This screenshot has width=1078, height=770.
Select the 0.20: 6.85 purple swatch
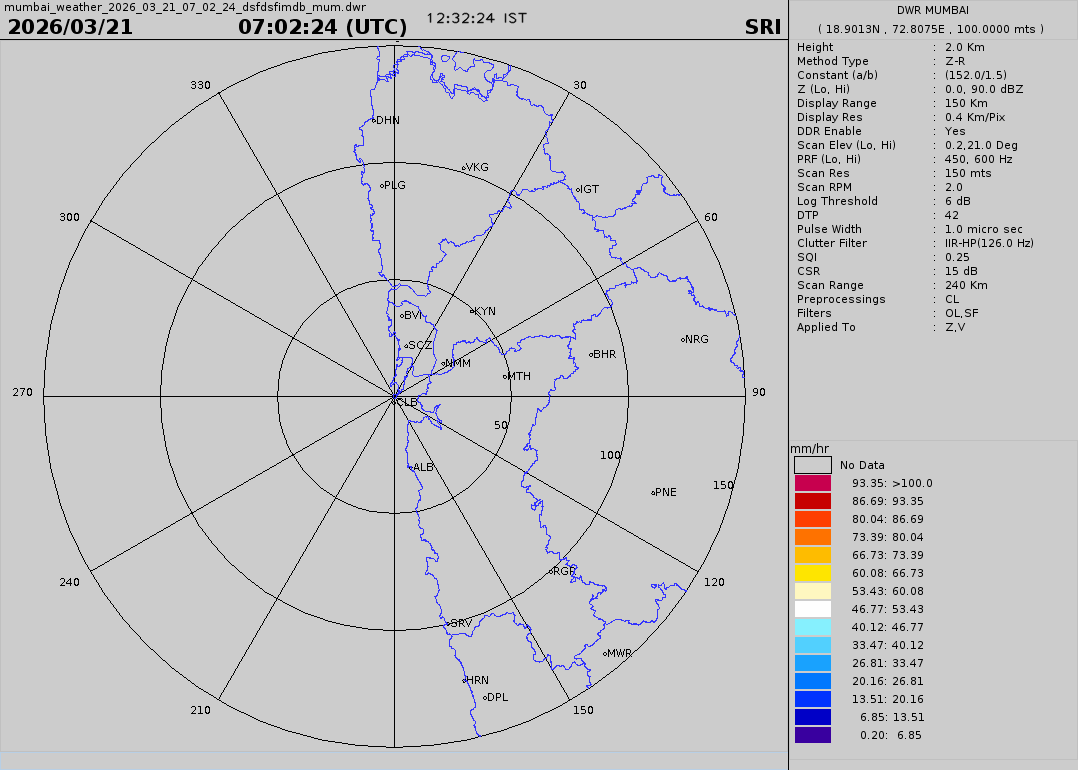[x=812, y=735]
